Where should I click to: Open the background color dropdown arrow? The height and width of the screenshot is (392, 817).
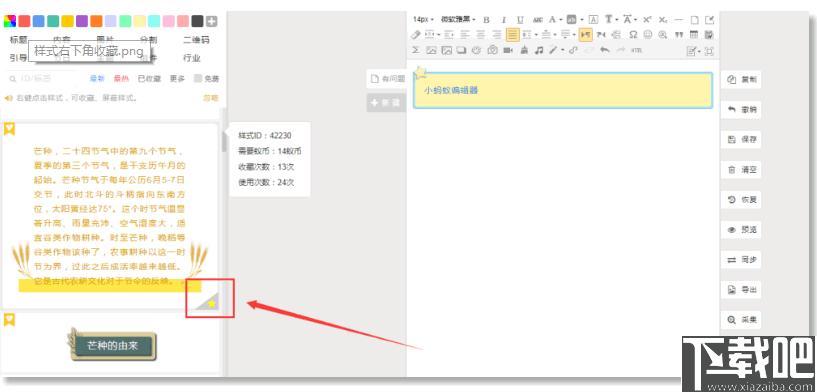click(581, 20)
